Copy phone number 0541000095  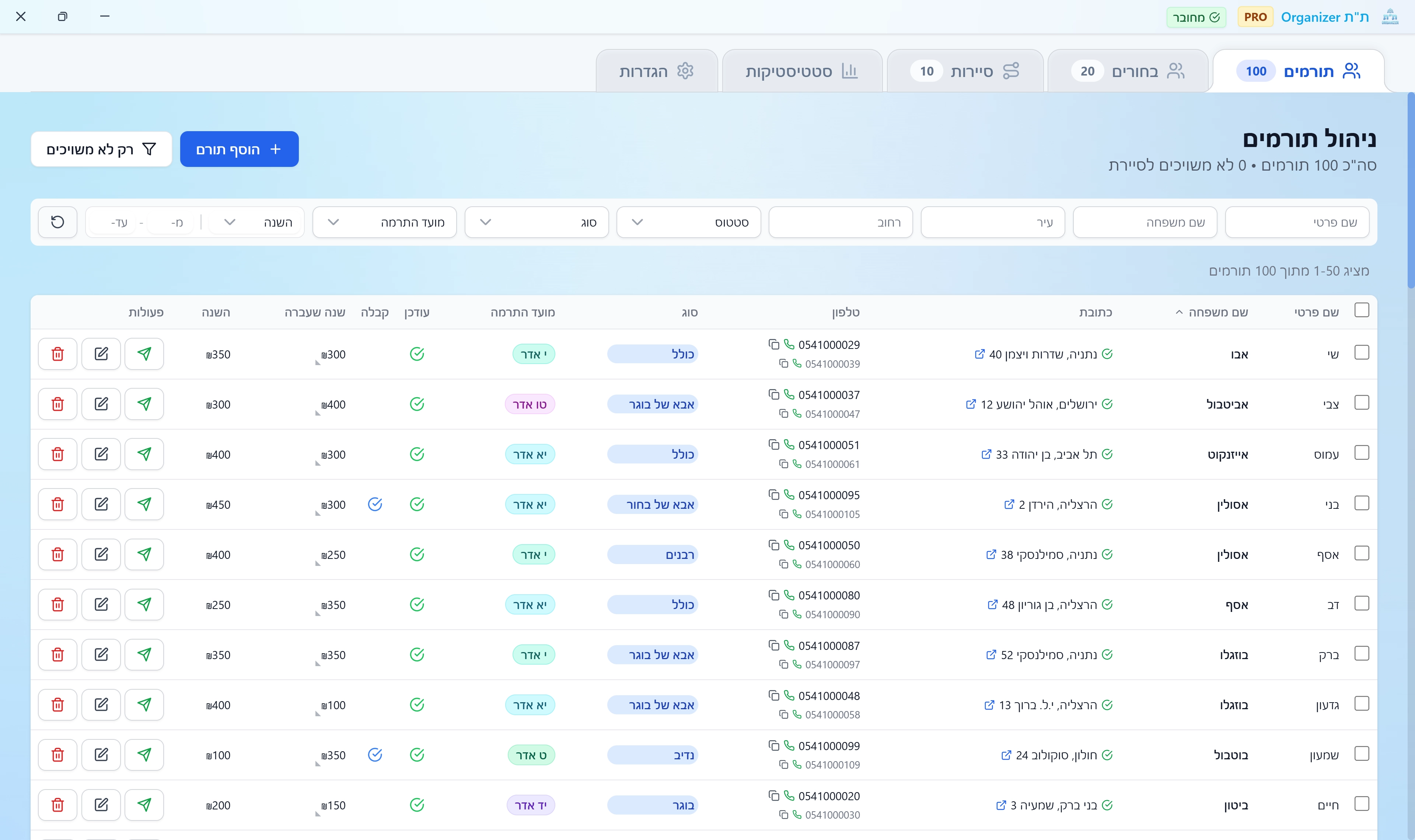point(774,495)
